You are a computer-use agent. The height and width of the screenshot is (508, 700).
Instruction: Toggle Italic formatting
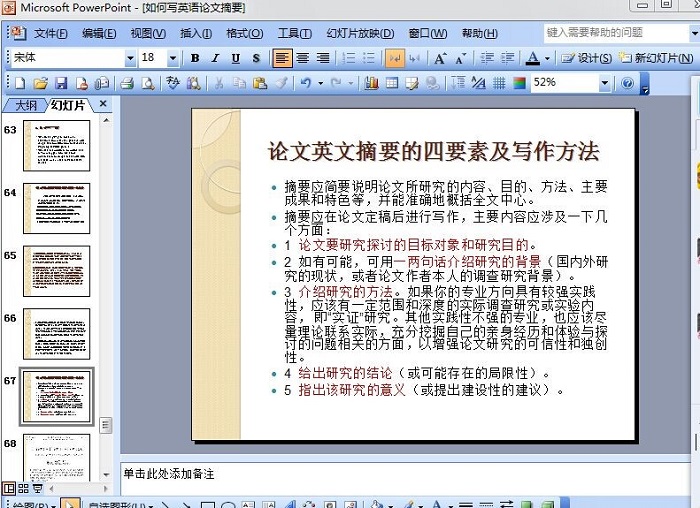tap(216, 58)
